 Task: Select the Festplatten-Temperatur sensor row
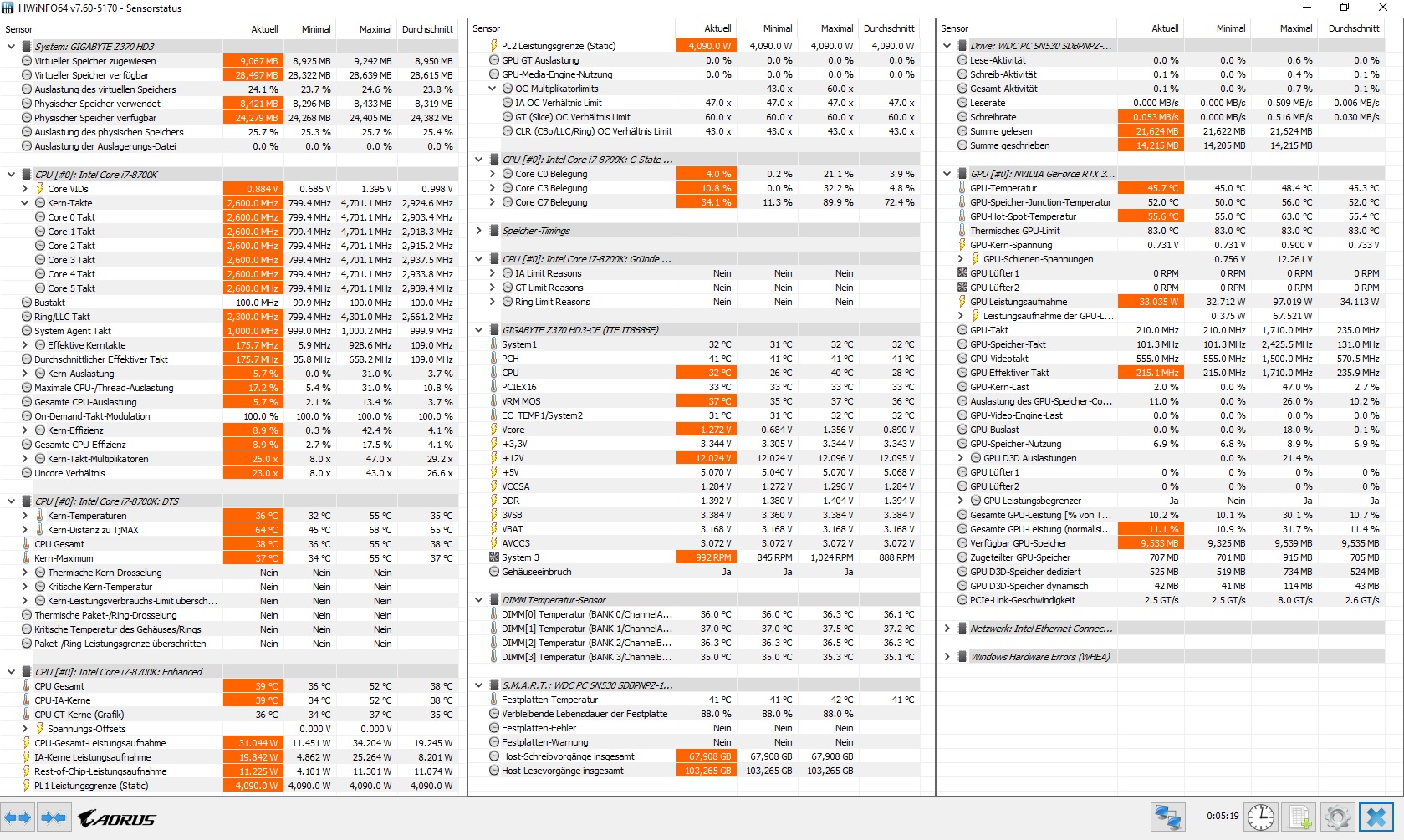pos(549,700)
